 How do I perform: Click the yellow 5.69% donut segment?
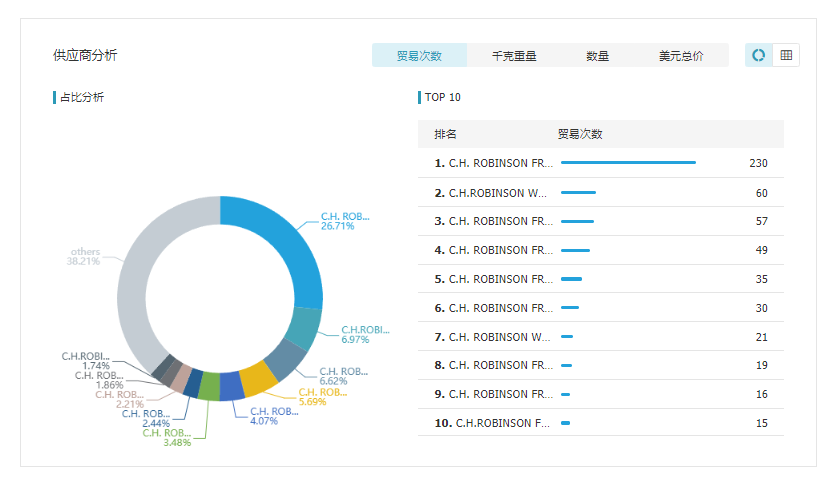pyautogui.click(x=259, y=378)
